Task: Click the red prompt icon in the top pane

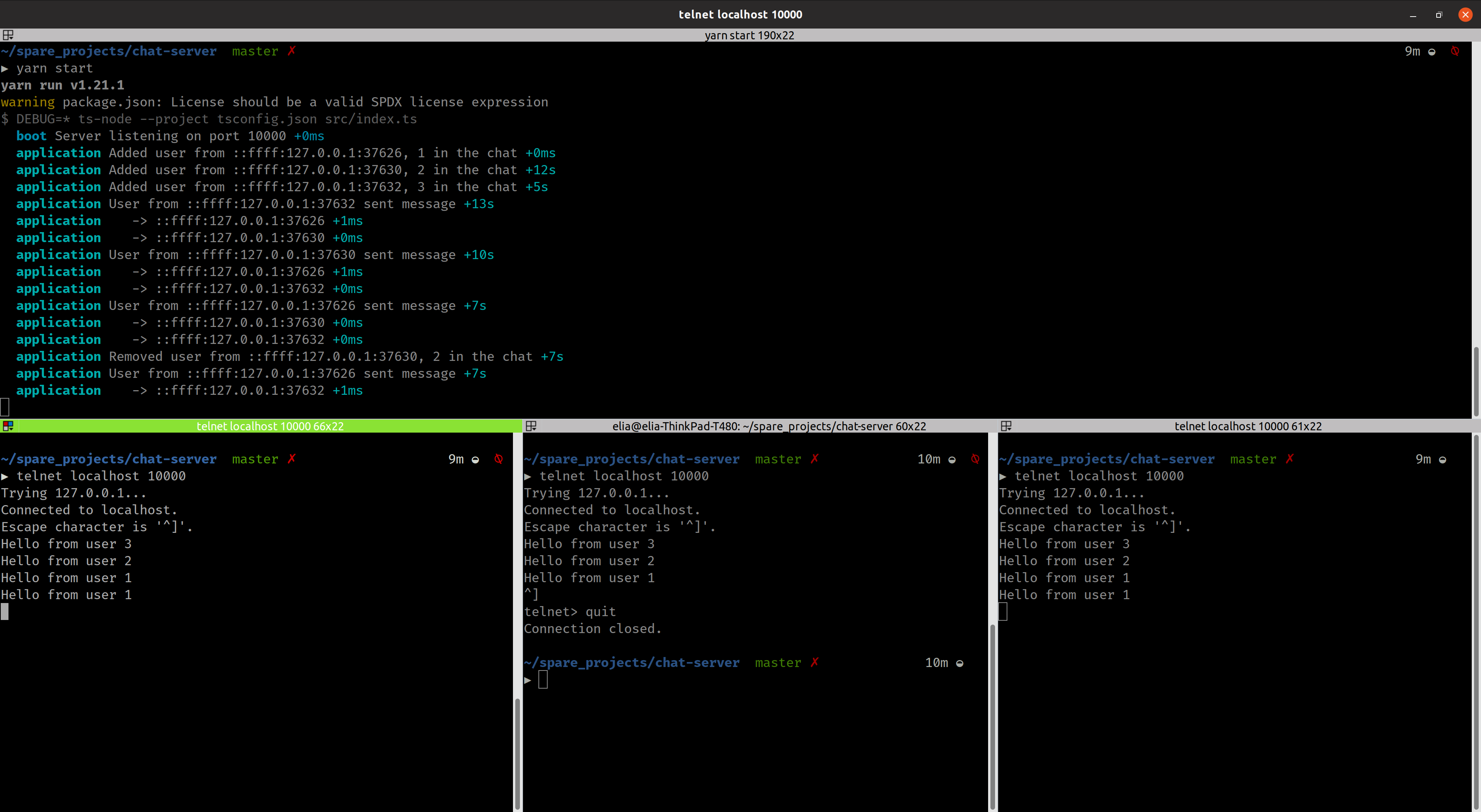Action: click(x=1454, y=51)
